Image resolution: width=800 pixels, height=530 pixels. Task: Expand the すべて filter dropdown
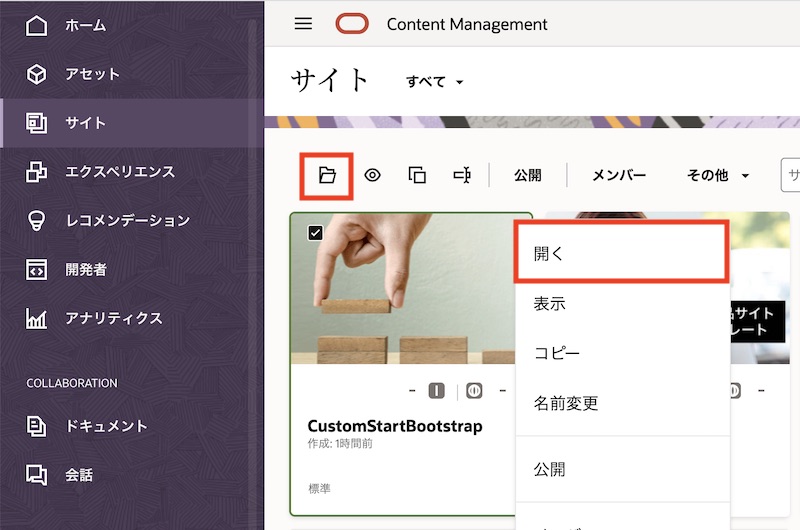tap(434, 82)
